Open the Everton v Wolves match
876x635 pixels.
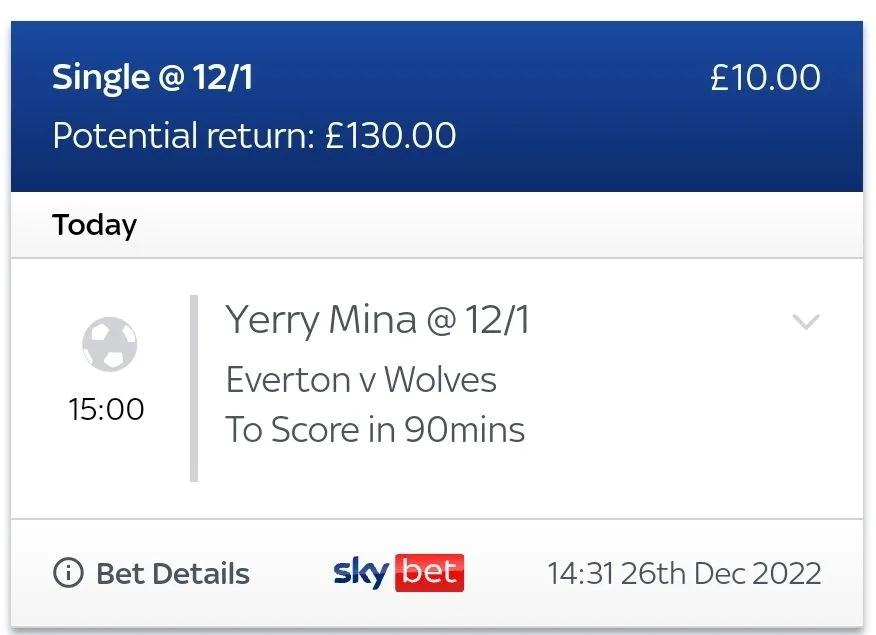point(361,380)
